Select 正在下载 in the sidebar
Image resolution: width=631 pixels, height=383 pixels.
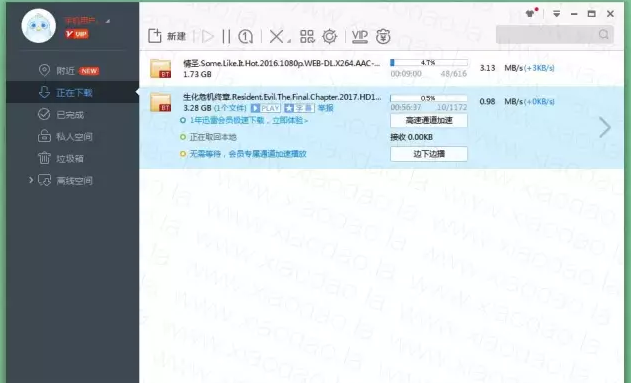coord(72,93)
